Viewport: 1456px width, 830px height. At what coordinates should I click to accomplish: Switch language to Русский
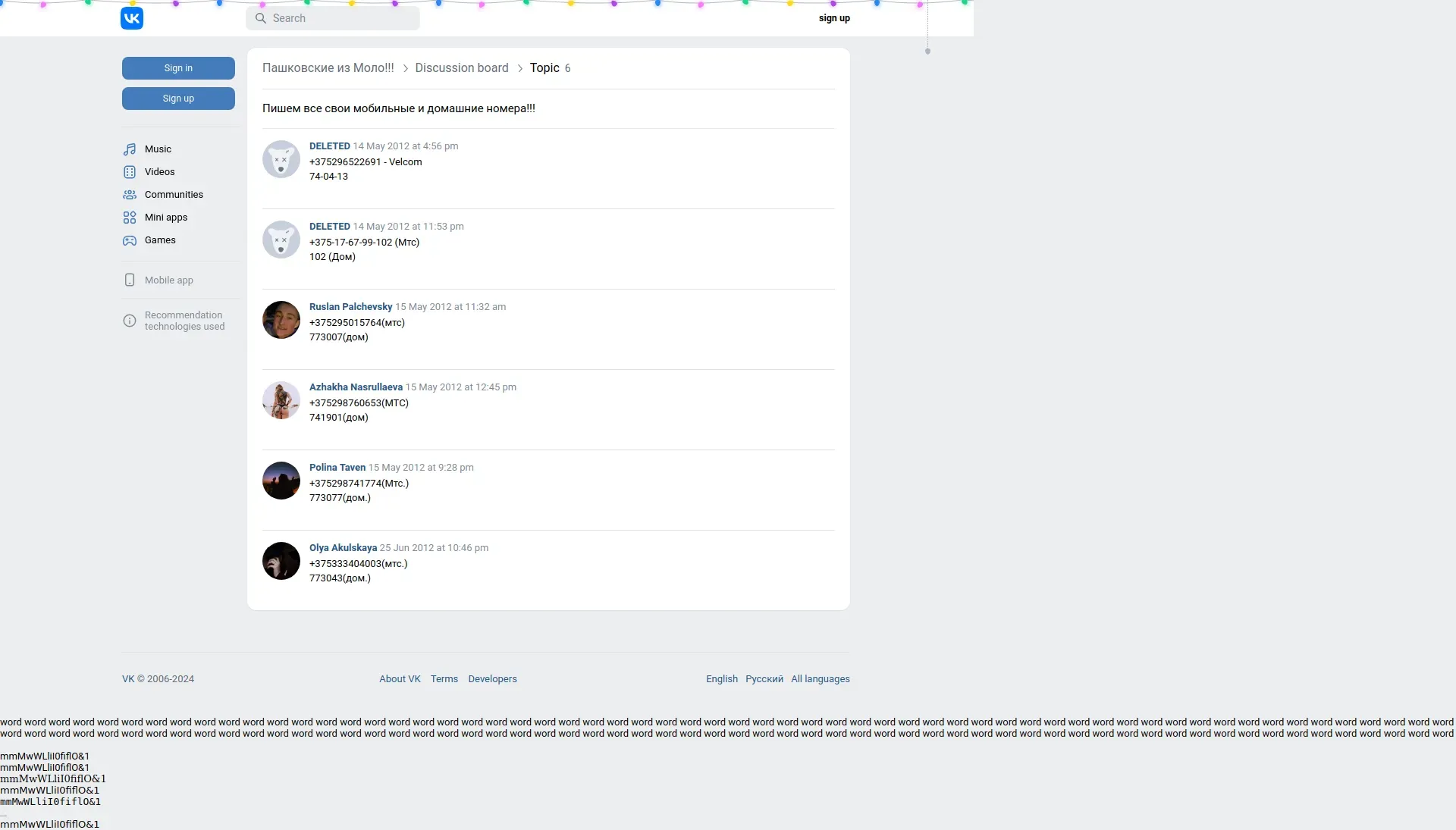coord(764,679)
